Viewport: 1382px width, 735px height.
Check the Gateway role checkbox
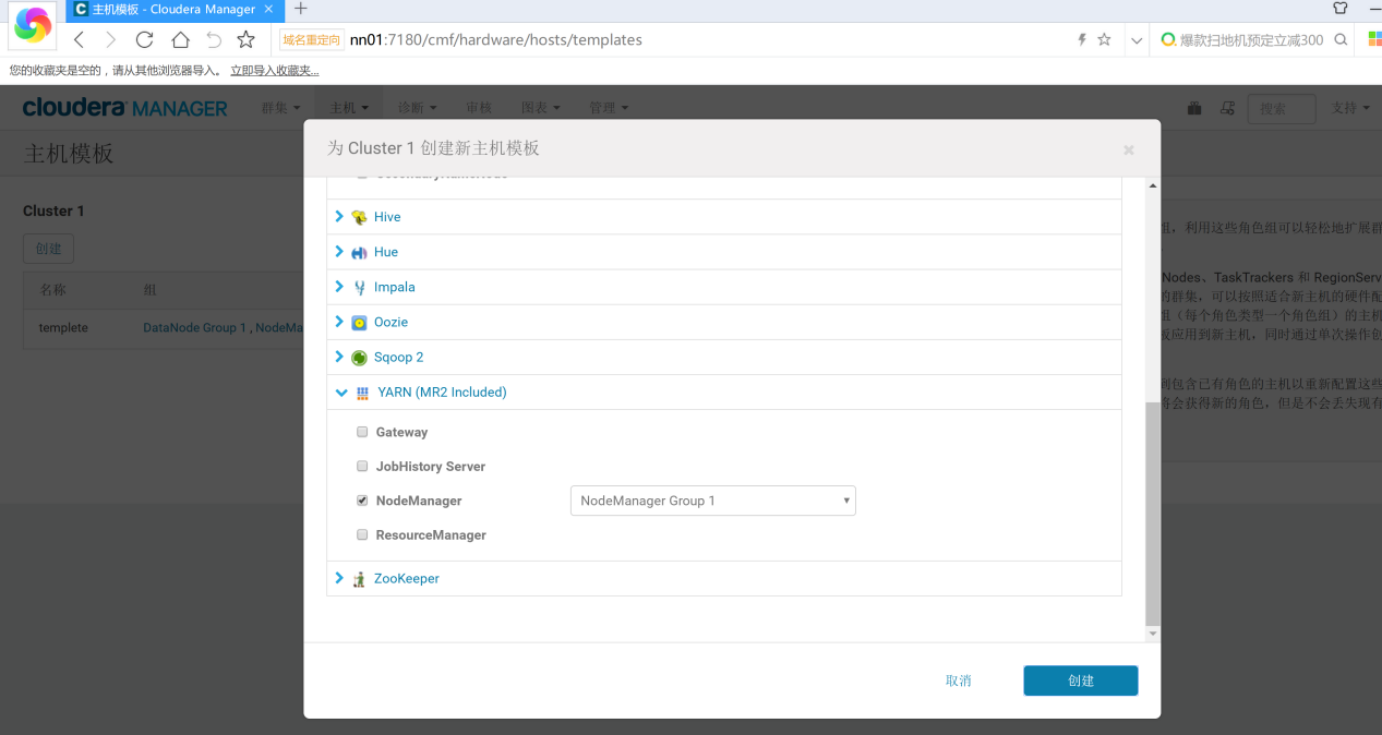pyautogui.click(x=362, y=432)
